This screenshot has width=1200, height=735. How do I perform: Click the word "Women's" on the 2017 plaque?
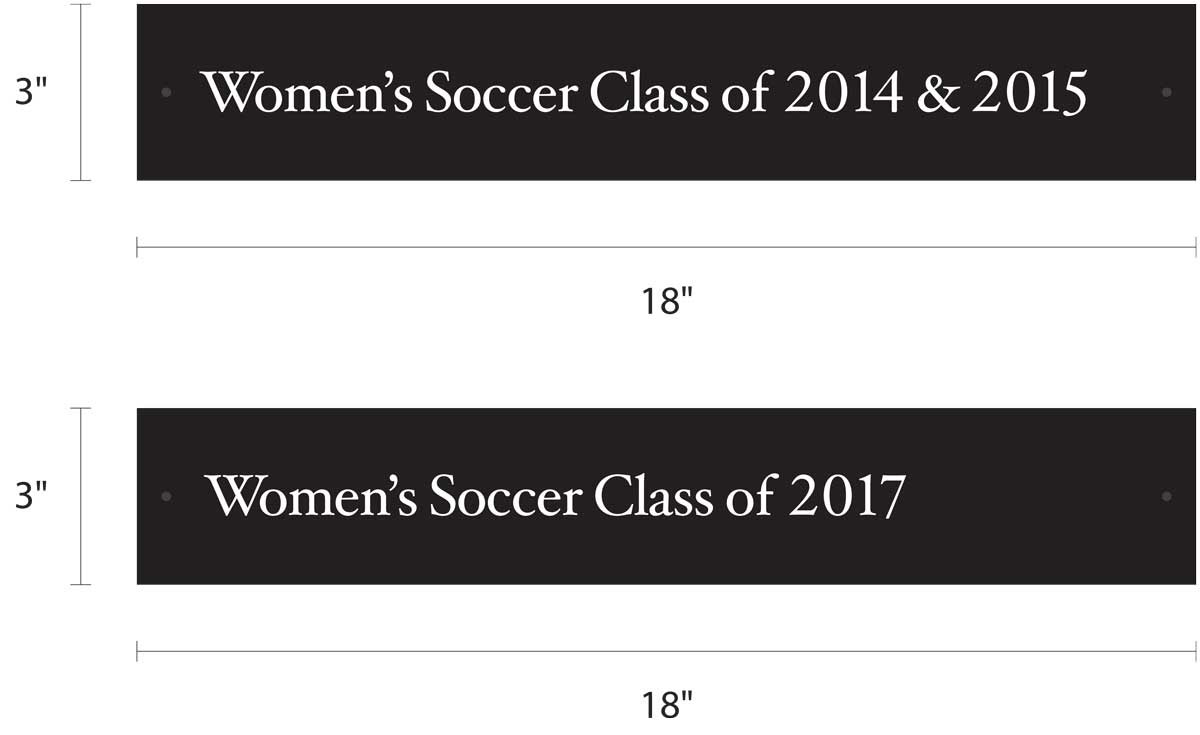pos(312,497)
